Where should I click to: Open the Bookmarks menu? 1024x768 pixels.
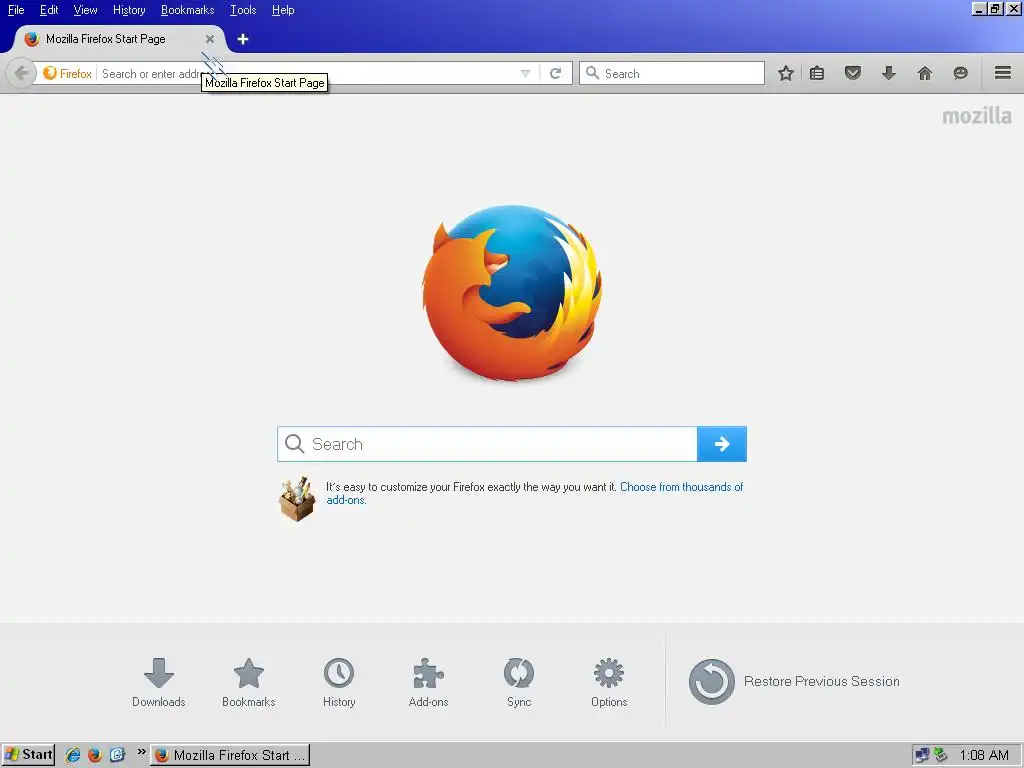[187, 10]
